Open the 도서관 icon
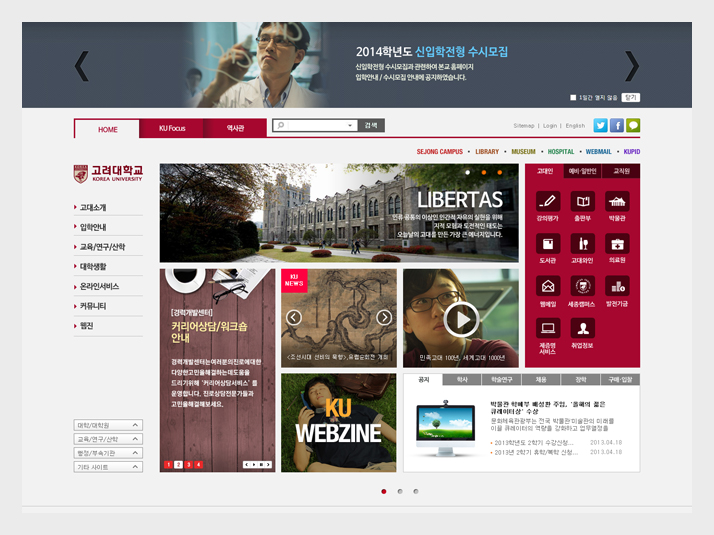Viewport: 714px width, 535px height. [x=548, y=244]
